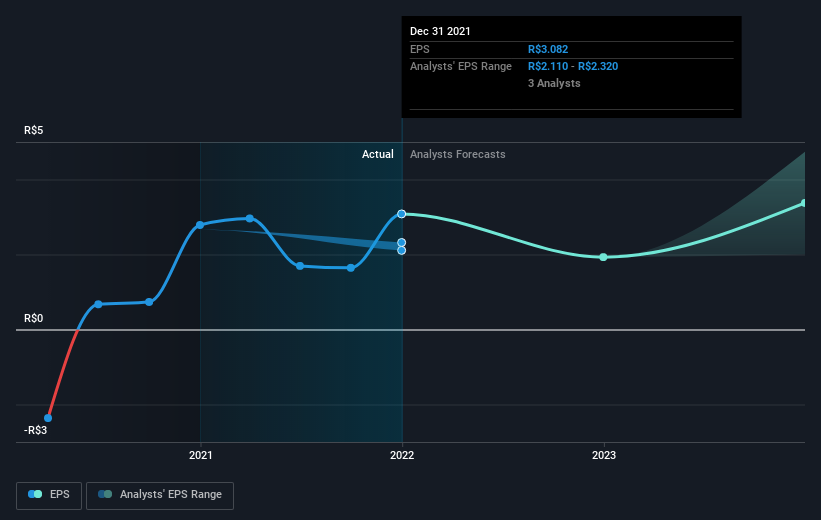
Task: Click the 3 Analysts text in tooltip
Action: point(554,83)
